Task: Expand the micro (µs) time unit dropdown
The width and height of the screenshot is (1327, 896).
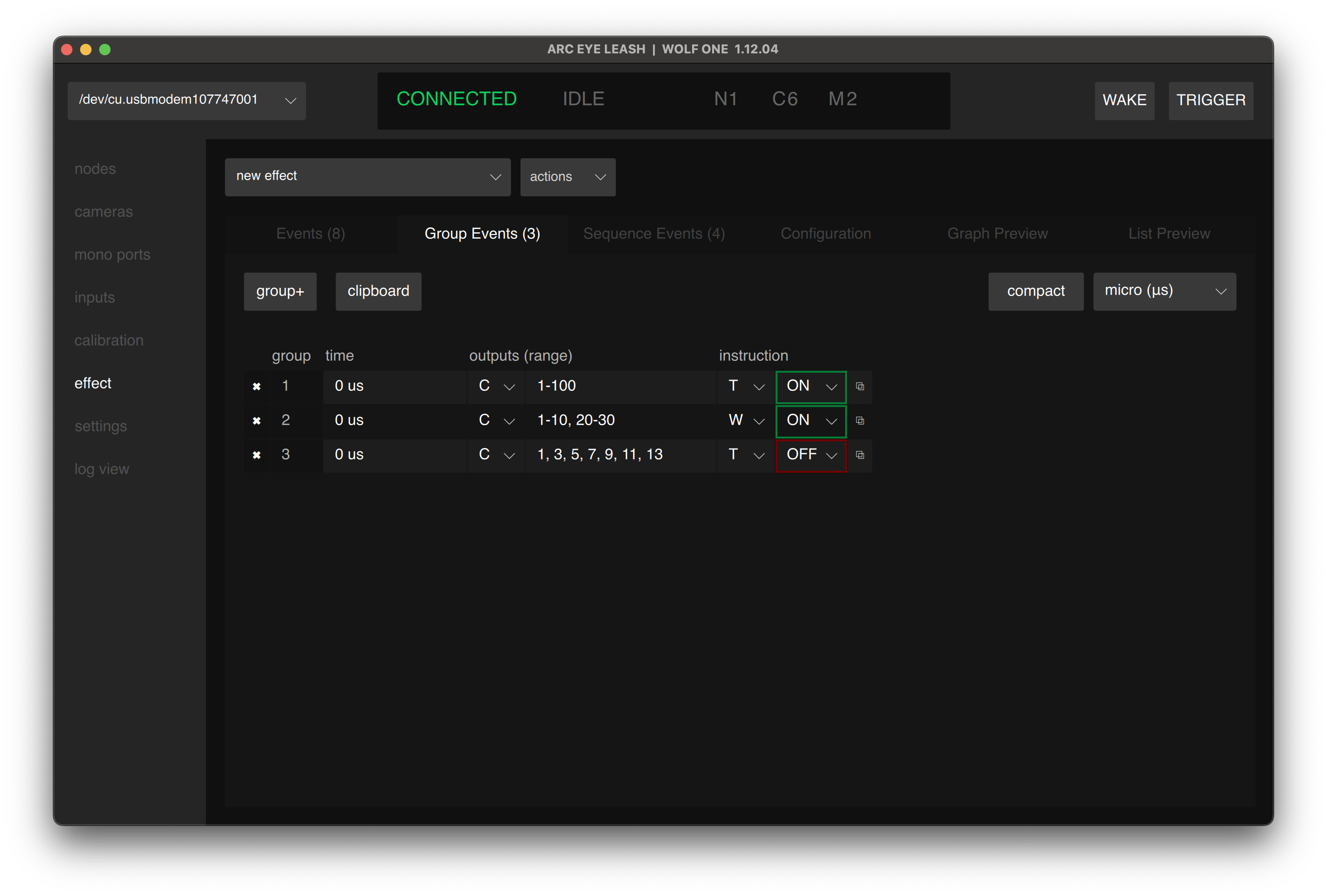Action: [1164, 291]
